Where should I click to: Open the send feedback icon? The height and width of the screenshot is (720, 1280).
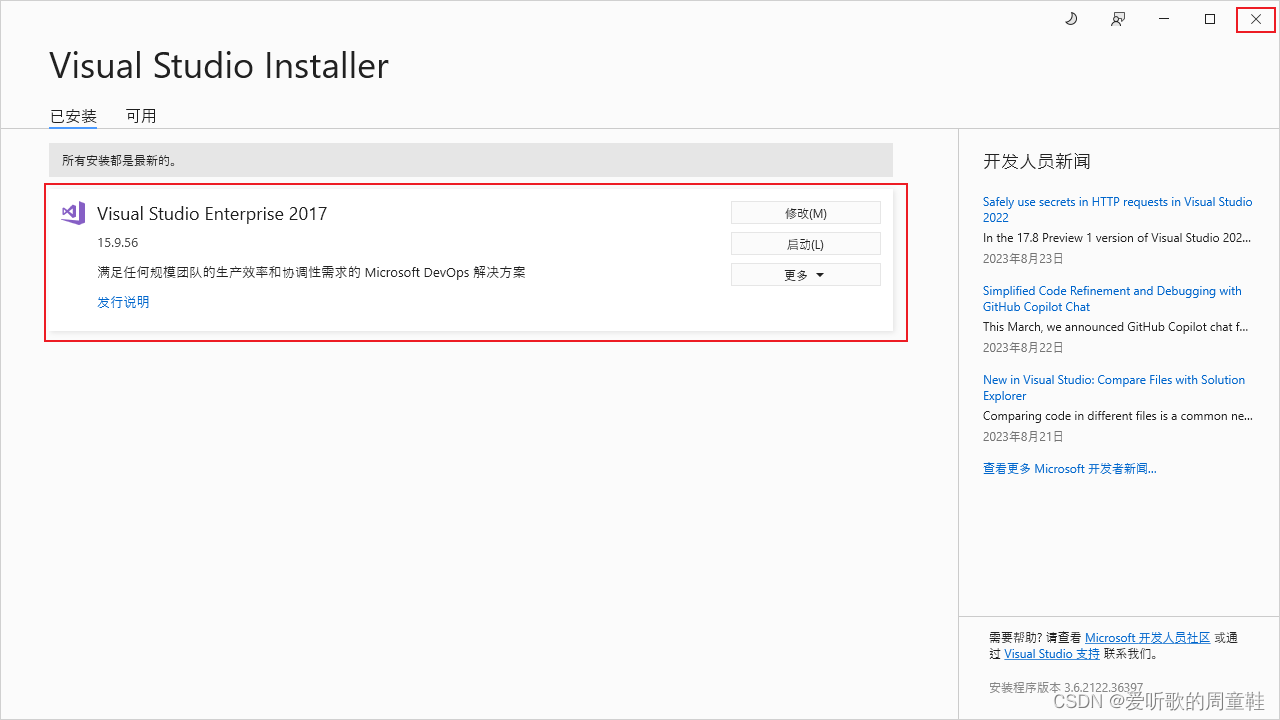(1117, 19)
